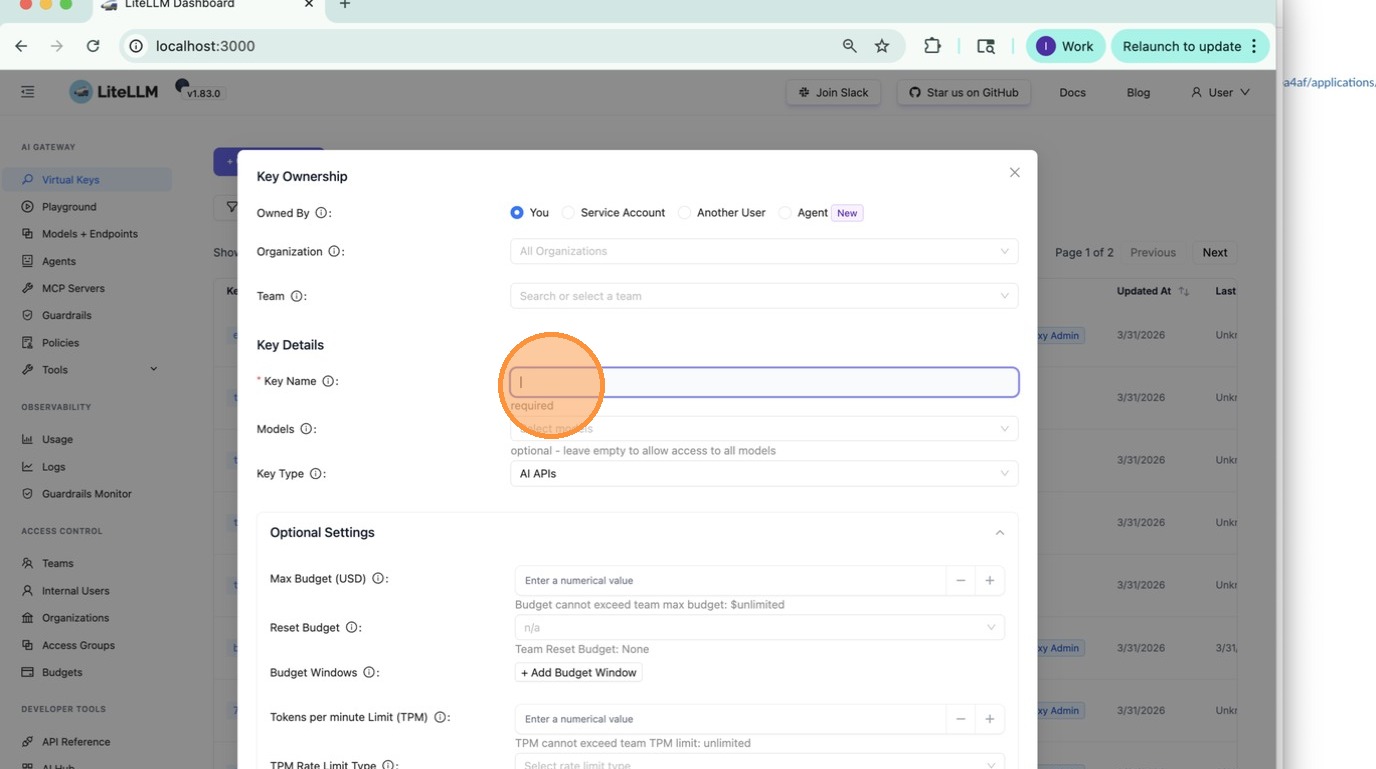1376x769 pixels.
Task: Open a new browser tab
Action: (345, 5)
